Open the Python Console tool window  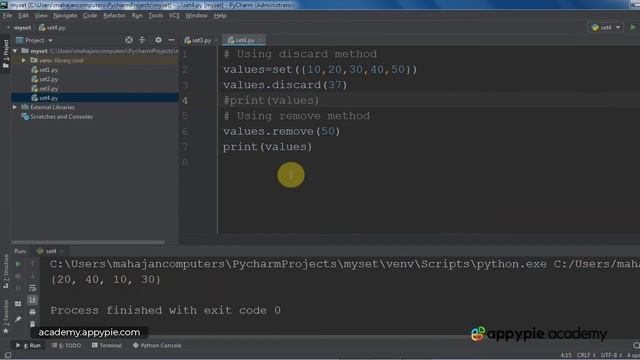[157, 345]
